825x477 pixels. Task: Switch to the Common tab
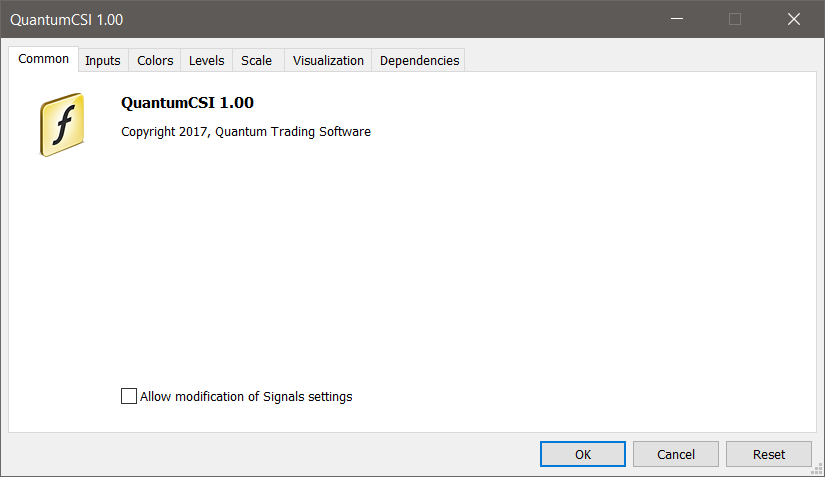click(44, 59)
